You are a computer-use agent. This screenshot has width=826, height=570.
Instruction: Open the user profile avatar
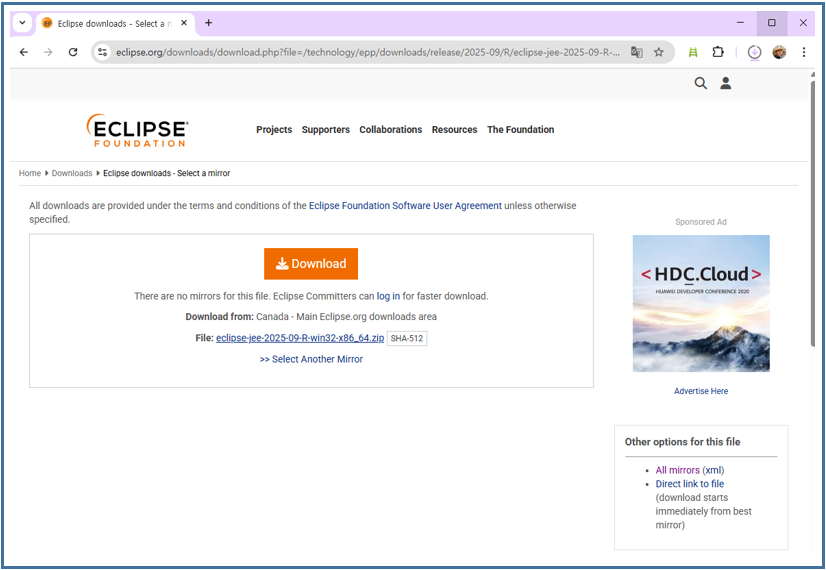point(779,52)
